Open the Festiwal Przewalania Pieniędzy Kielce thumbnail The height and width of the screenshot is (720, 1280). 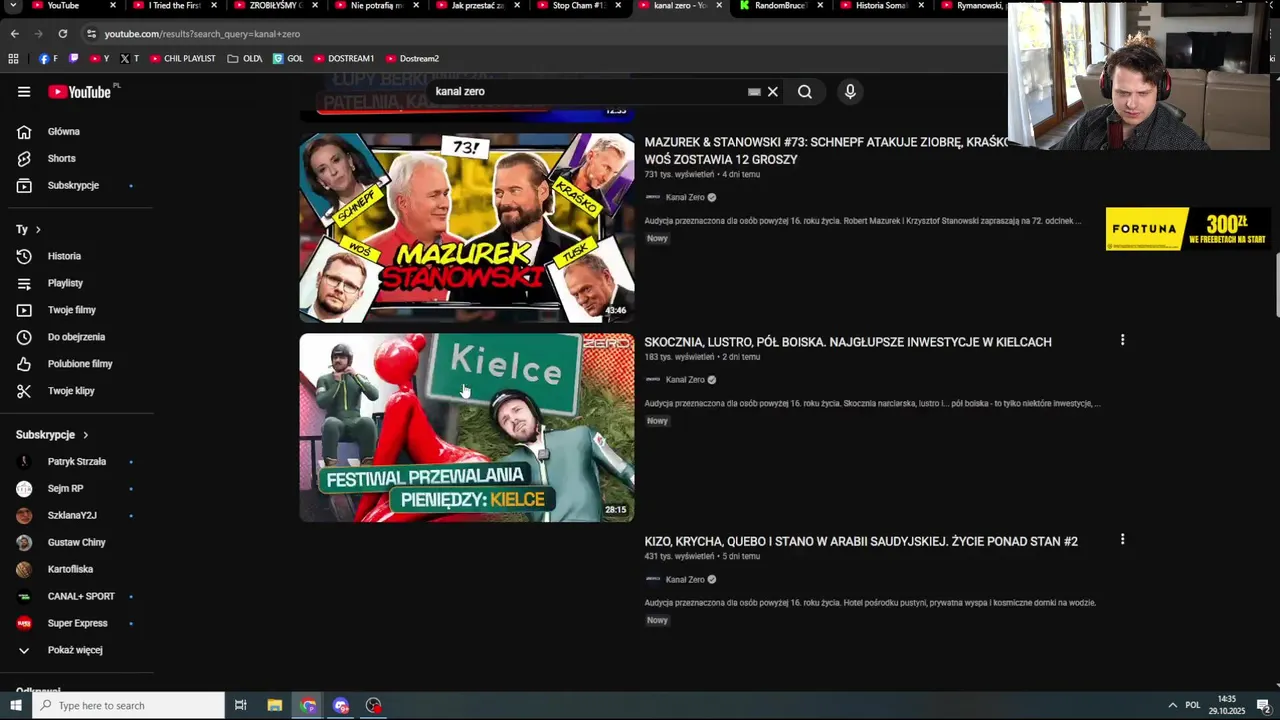467,428
